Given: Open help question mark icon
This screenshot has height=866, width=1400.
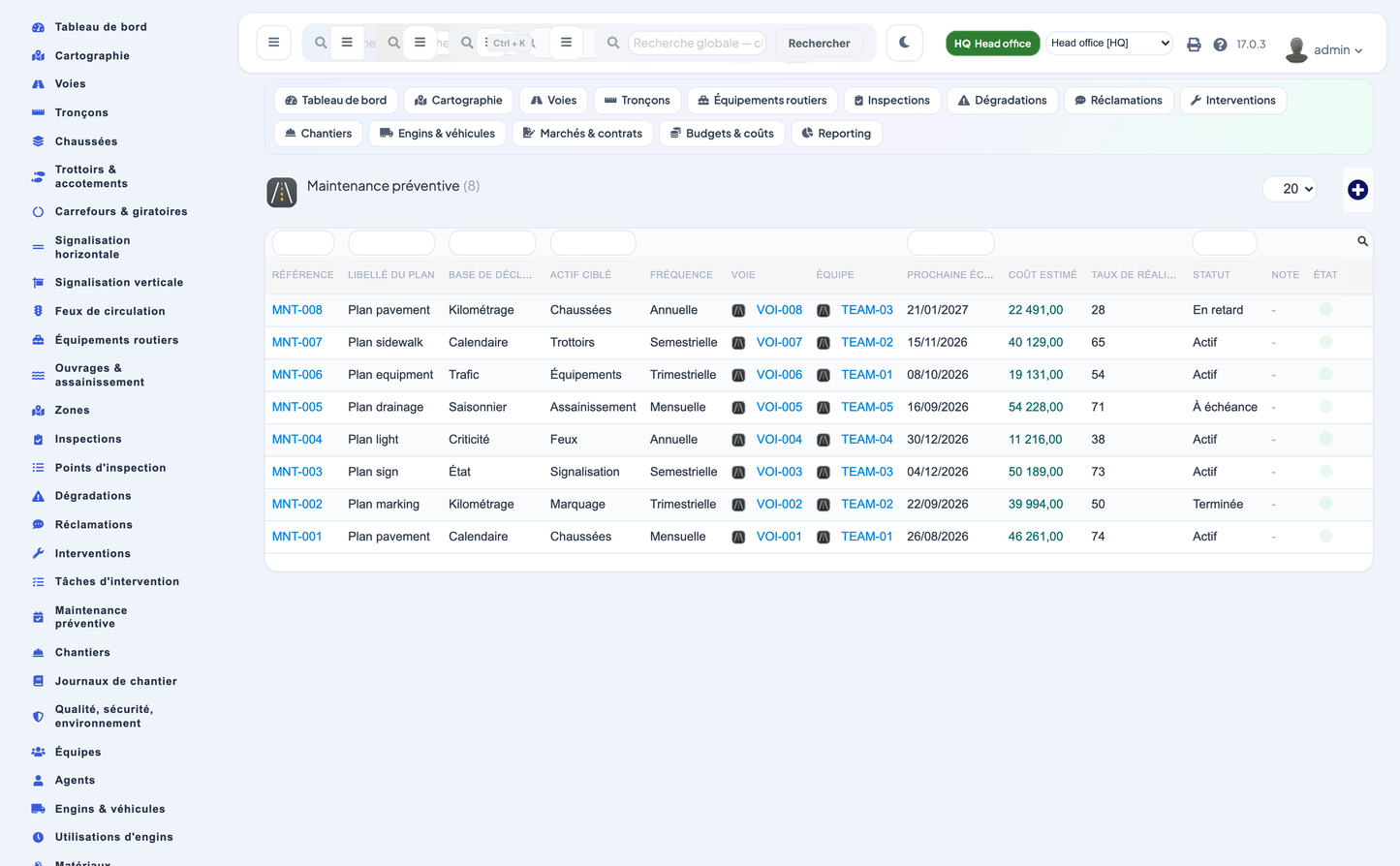Looking at the screenshot, I should pos(1220,45).
